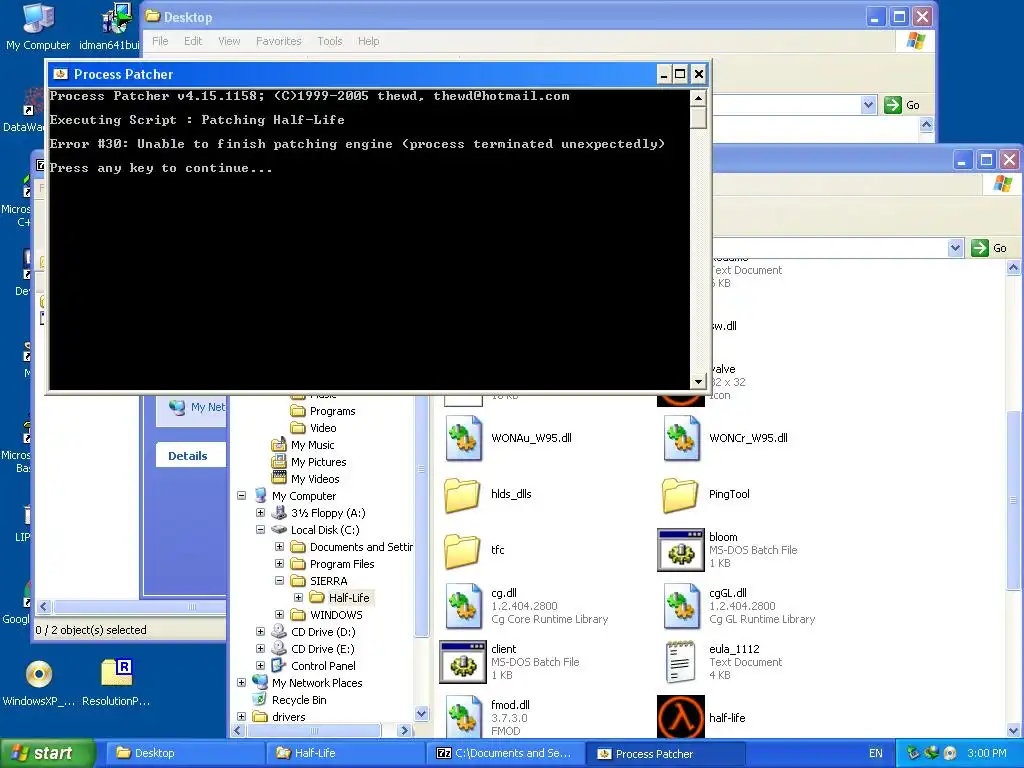
Task: Open Help menu in Desktop window
Action: pos(368,40)
